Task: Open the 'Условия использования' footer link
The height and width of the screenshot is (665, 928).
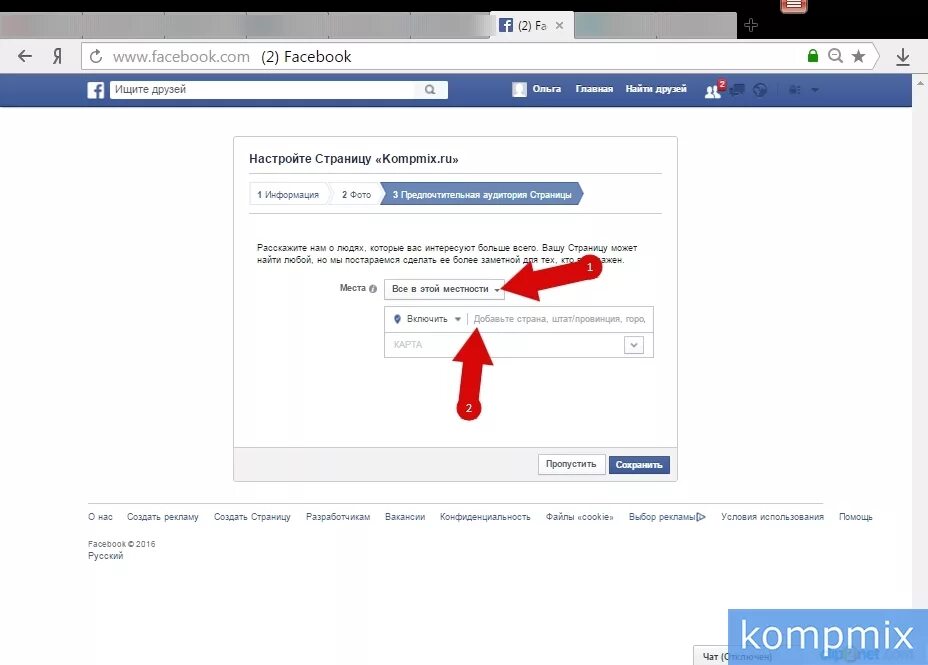Action: [x=772, y=516]
